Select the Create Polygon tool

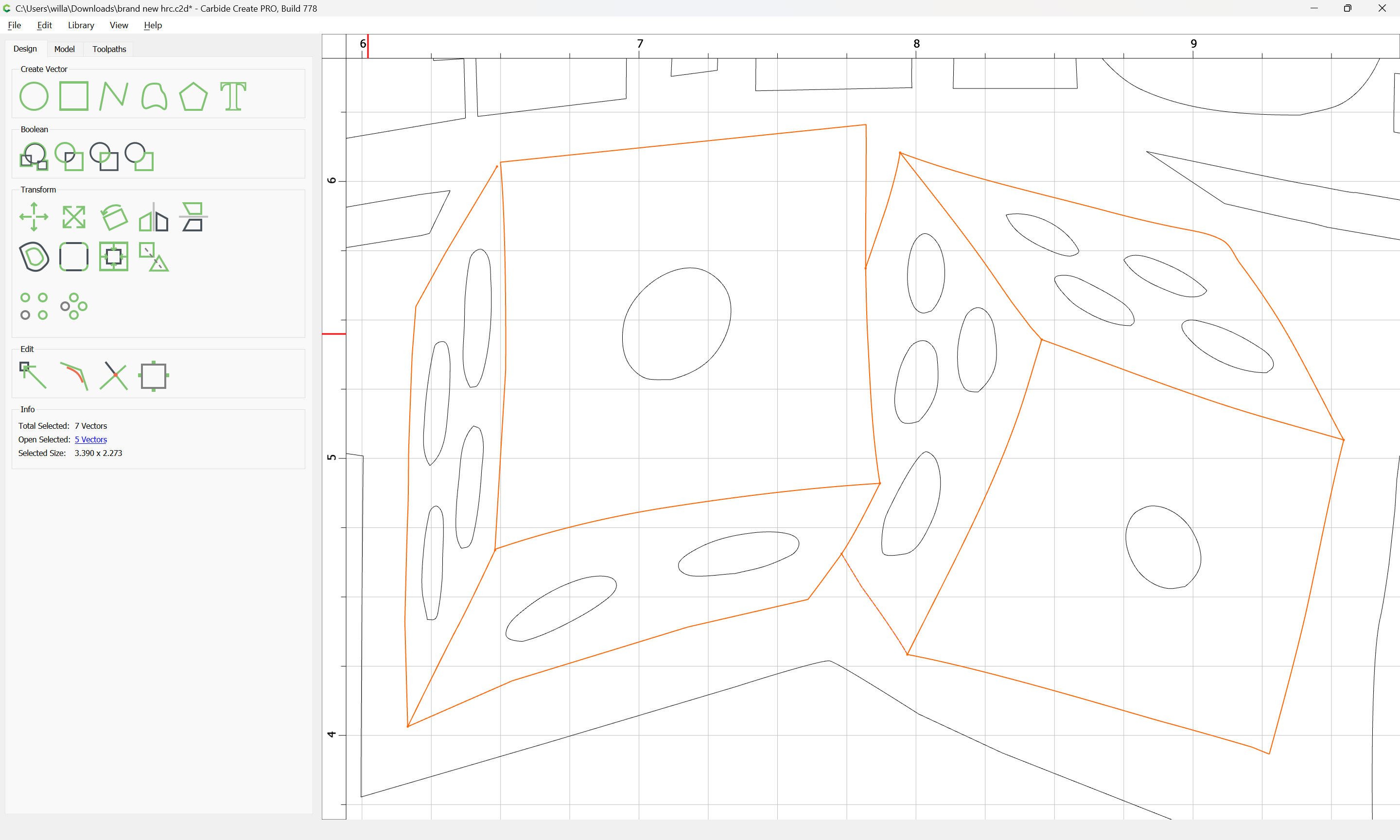point(193,96)
